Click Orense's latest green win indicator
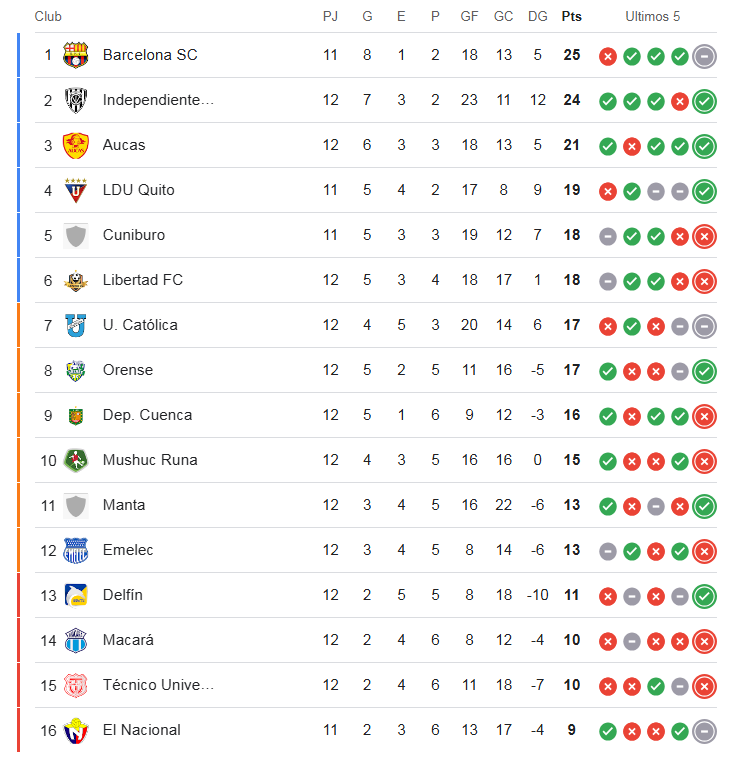736x769 pixels. (x=704, y=371)
